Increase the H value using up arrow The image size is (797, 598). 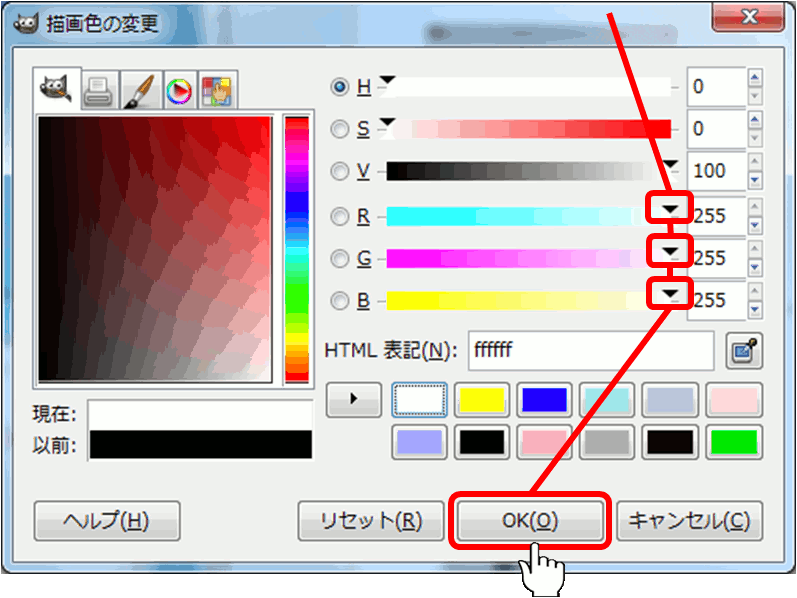755,76
